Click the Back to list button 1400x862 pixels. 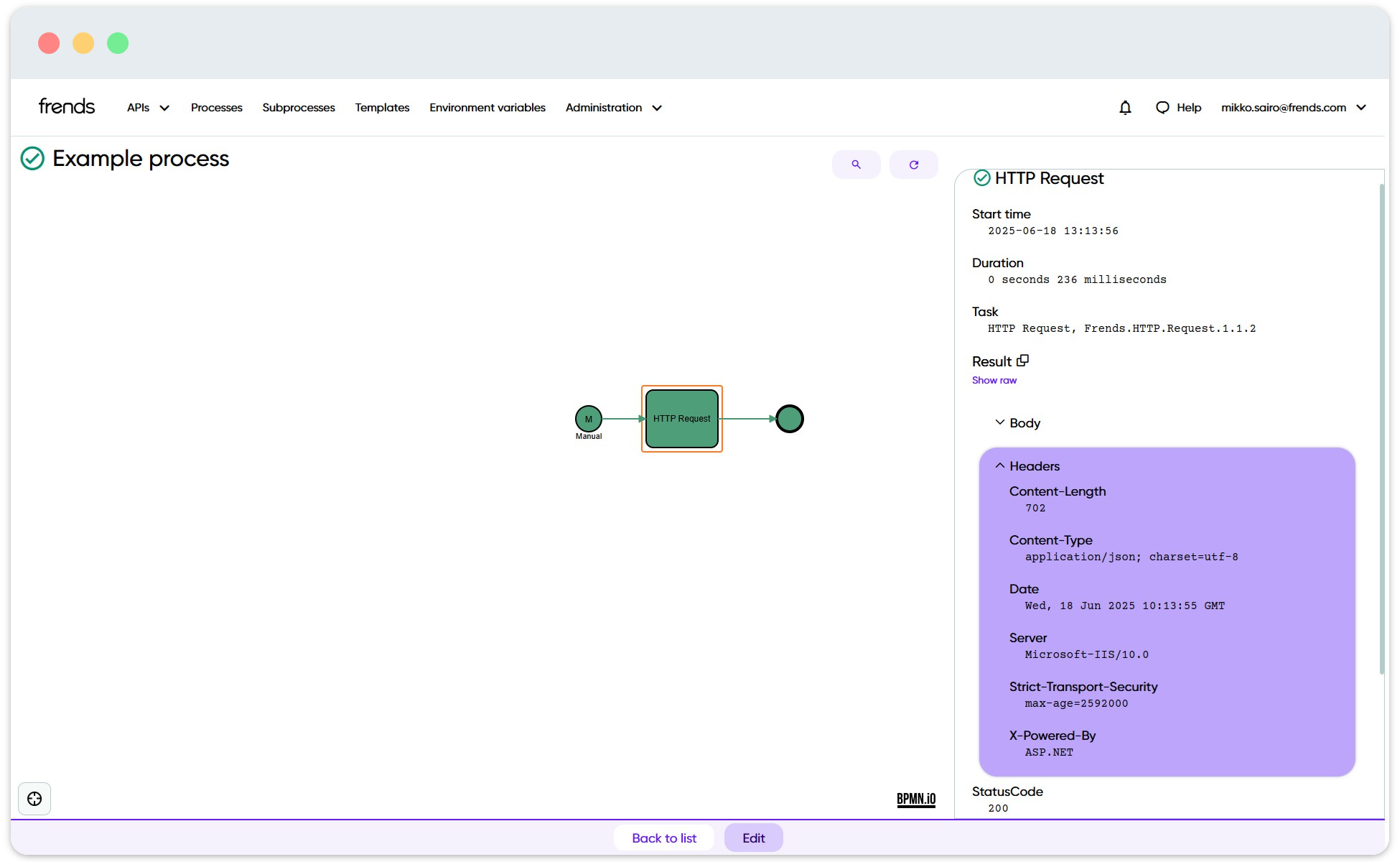[x=663, y=838]
